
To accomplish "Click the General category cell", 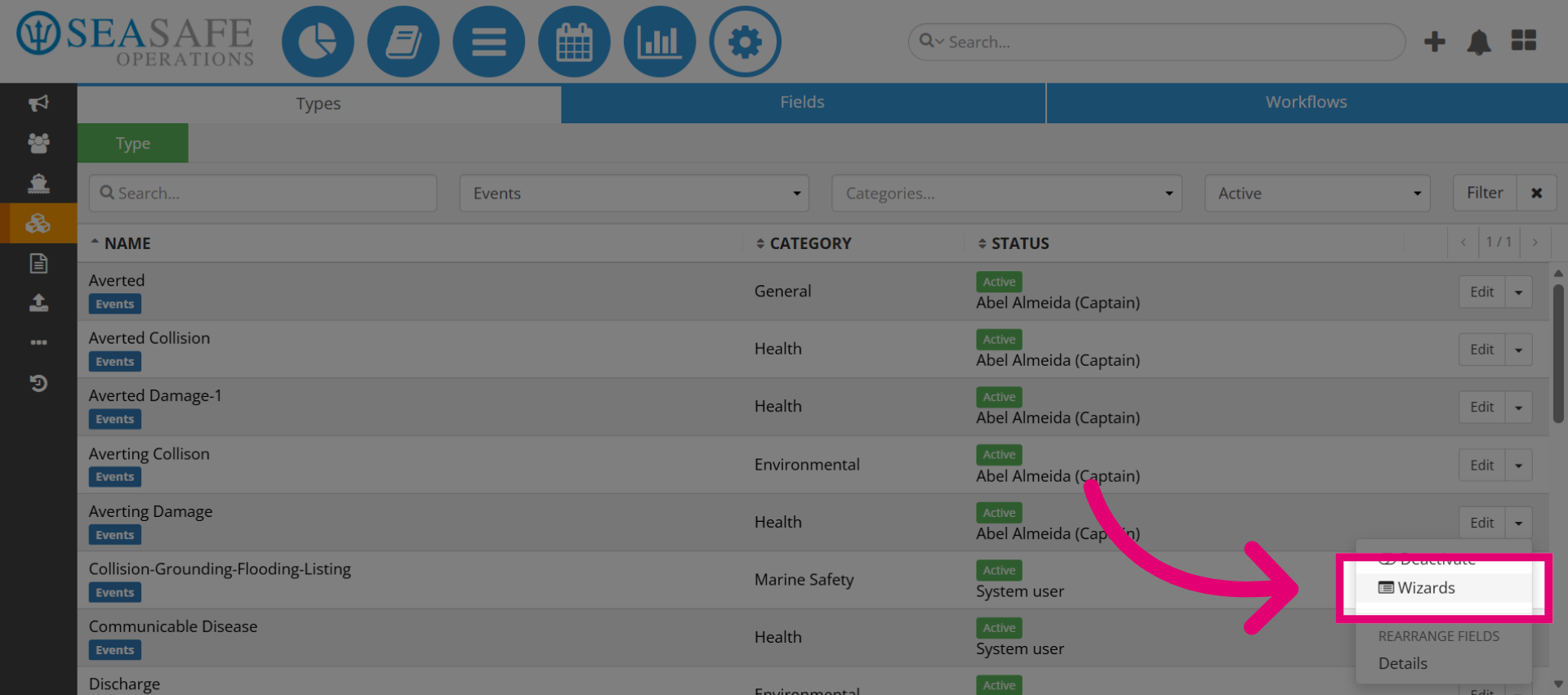I will click(x=782, y=292).
